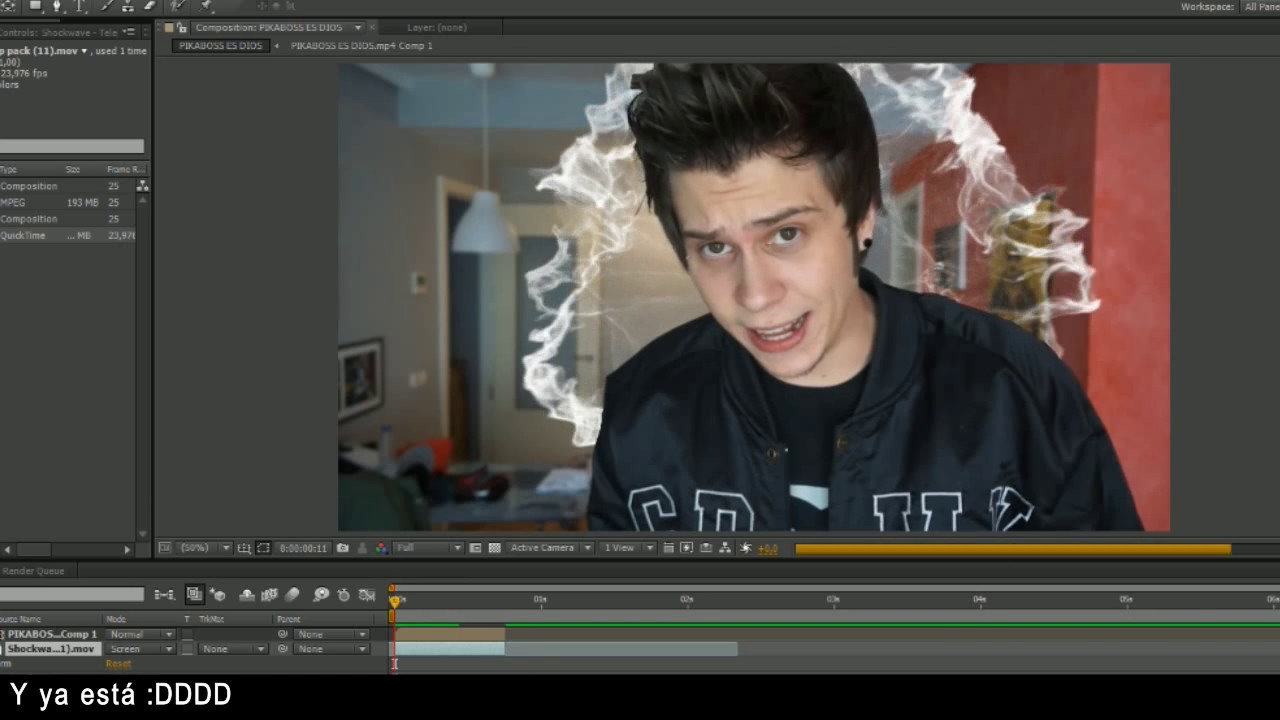Toggle Draft 3D in timeline
The height and width of the screenshot is (720, 1280).
(217, 594)
